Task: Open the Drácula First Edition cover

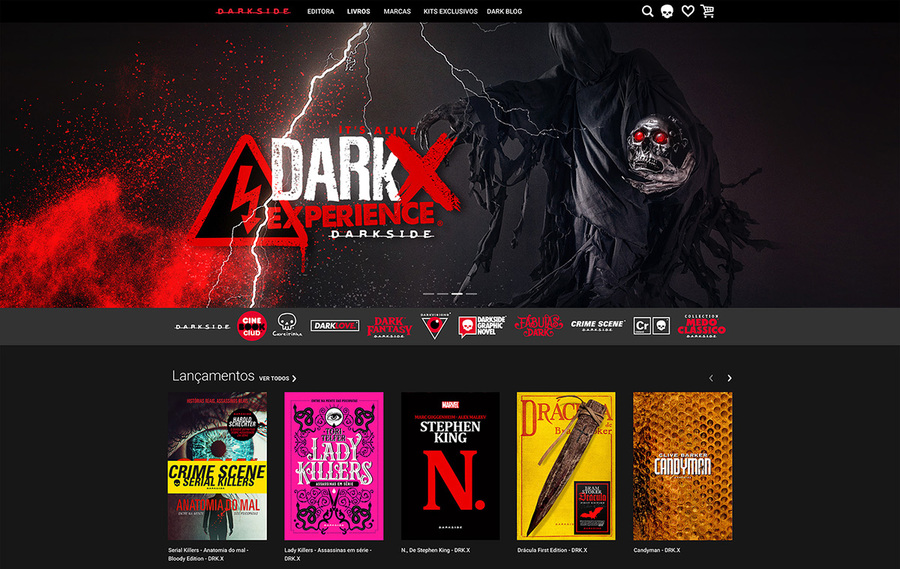Action: tap(567, 466)
